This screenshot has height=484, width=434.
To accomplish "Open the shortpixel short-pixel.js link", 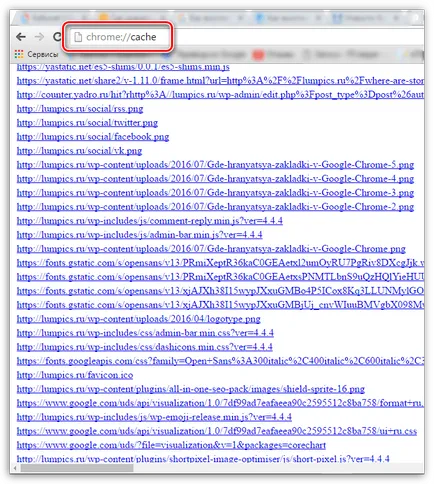I will point(203,459).
